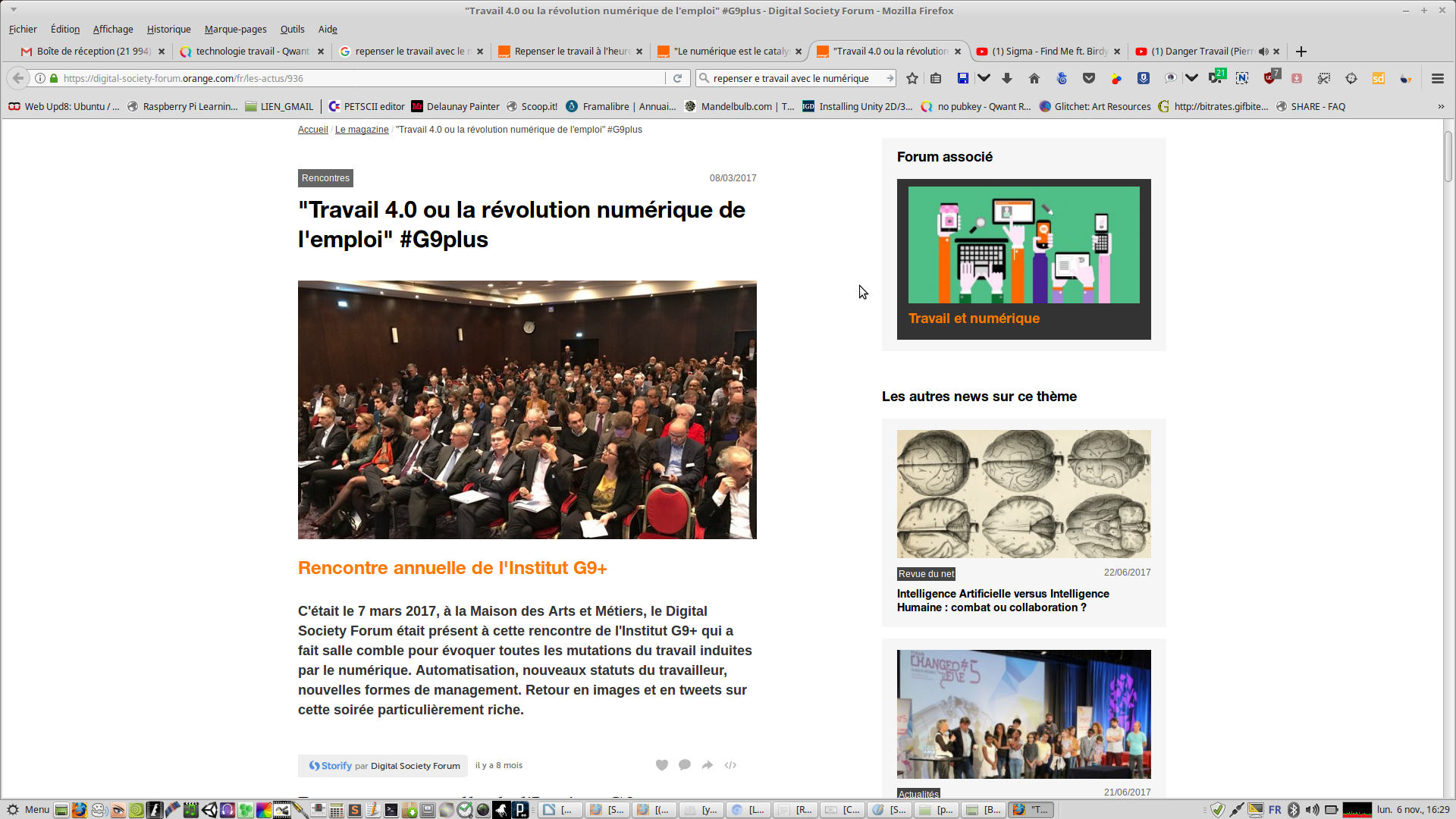1456x819 pixels.
Task: Expand the dropdown arrow beside save icon
Action: click(x=984, y=78)
